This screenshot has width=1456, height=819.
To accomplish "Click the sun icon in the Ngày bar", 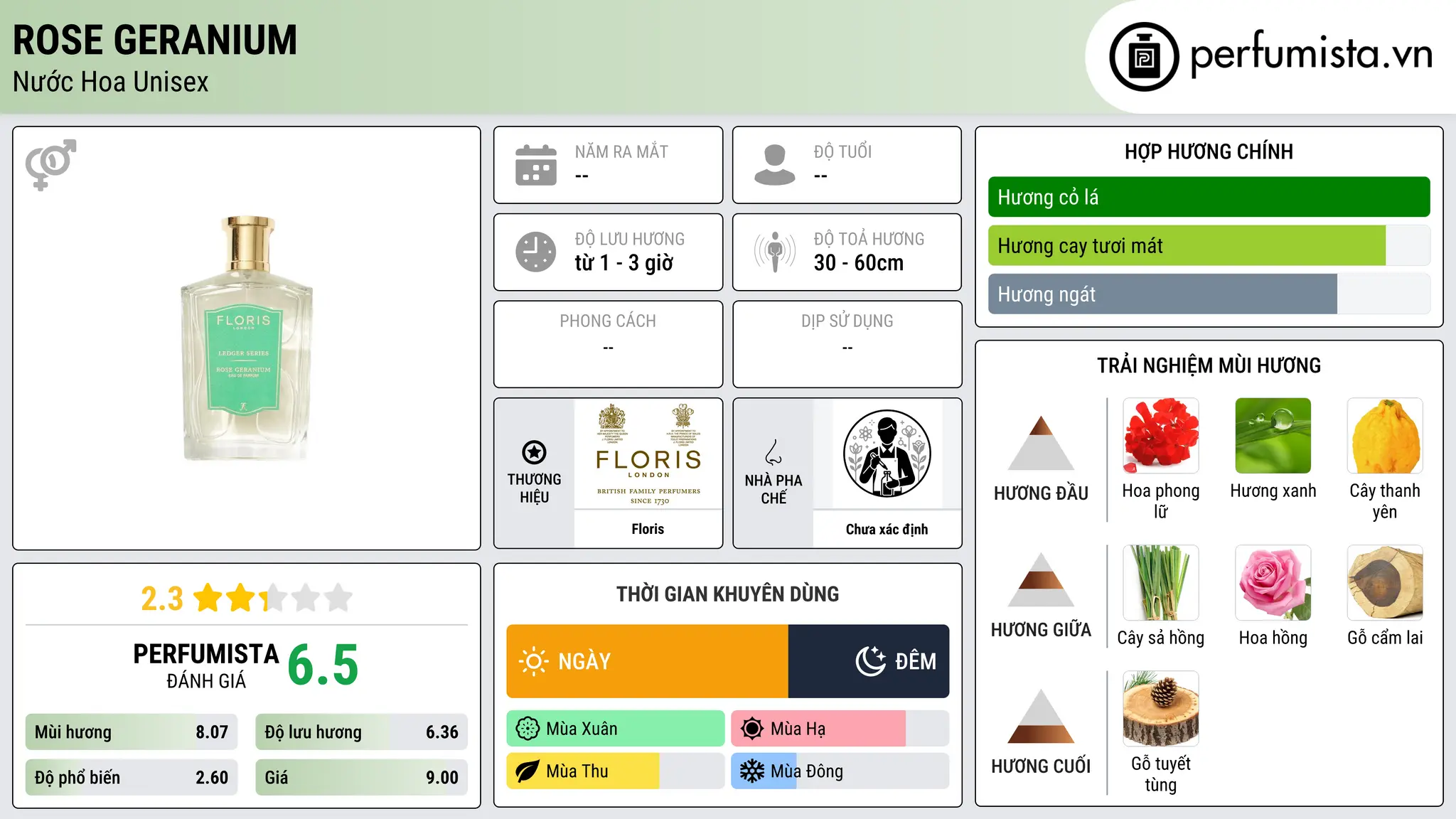I will (533, 661).
